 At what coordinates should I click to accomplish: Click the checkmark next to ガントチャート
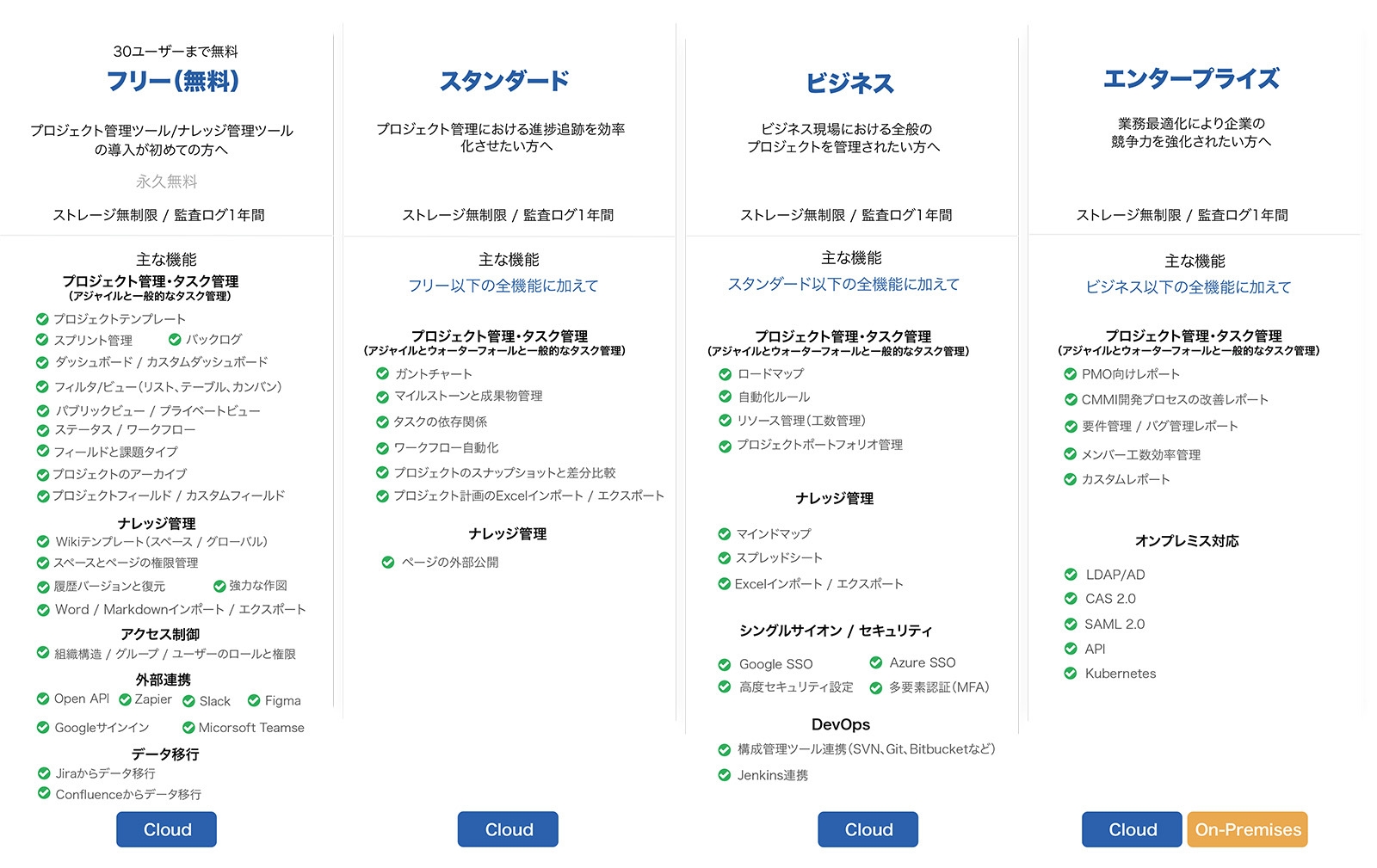(381, 373)
